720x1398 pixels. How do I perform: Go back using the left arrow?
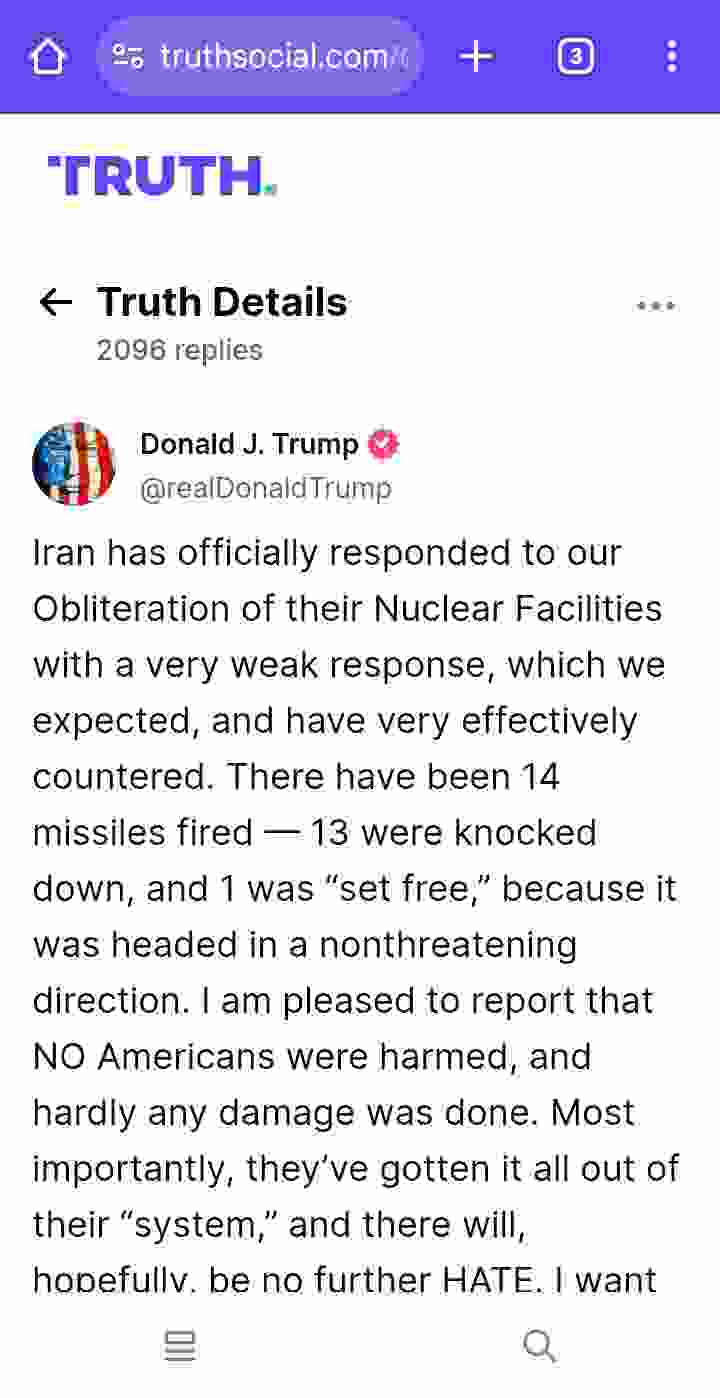55,302
